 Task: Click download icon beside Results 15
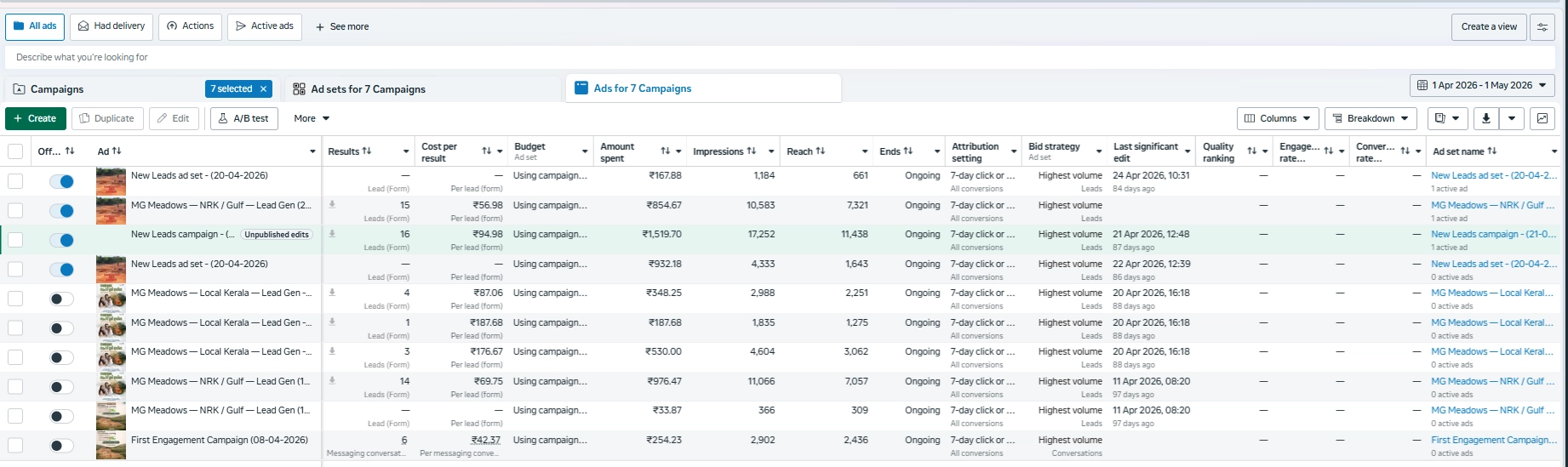pyautogui.click(x=332, y=205)
